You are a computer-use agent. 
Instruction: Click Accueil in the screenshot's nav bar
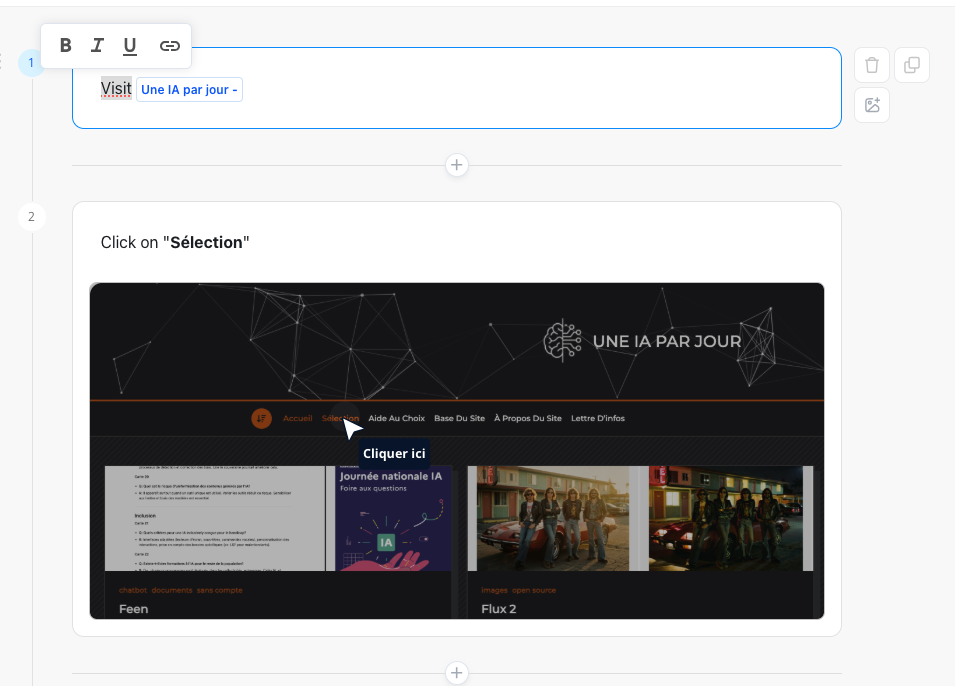(x=298, y=418)
